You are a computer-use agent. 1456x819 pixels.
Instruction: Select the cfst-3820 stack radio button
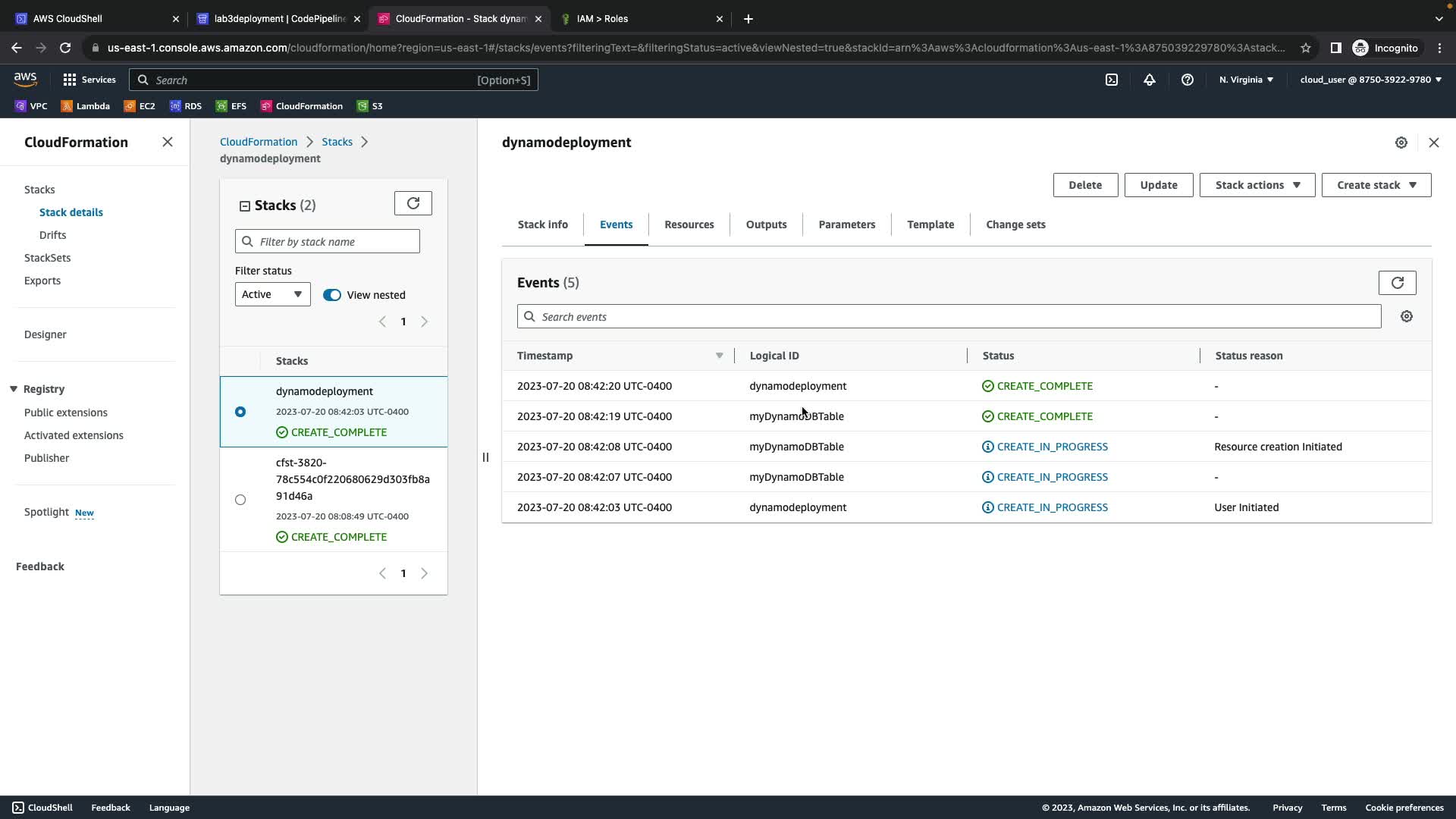pos(240,500)
